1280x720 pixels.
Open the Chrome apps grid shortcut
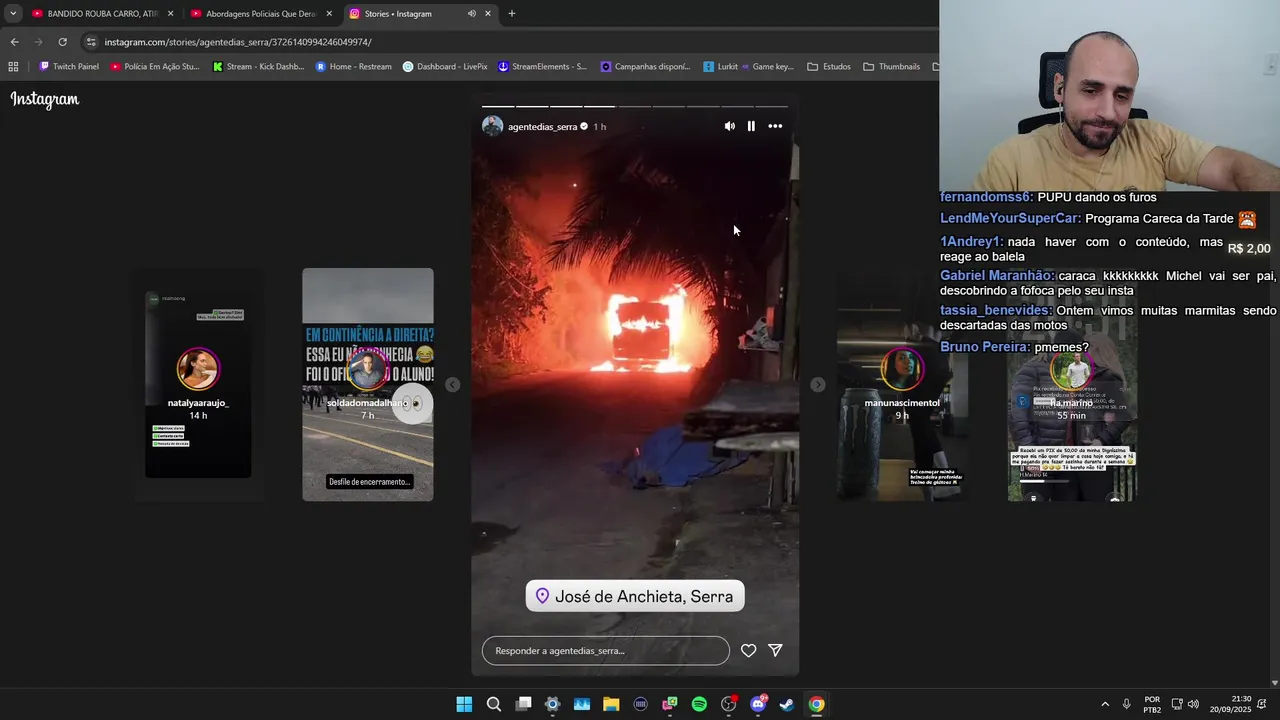13,67
